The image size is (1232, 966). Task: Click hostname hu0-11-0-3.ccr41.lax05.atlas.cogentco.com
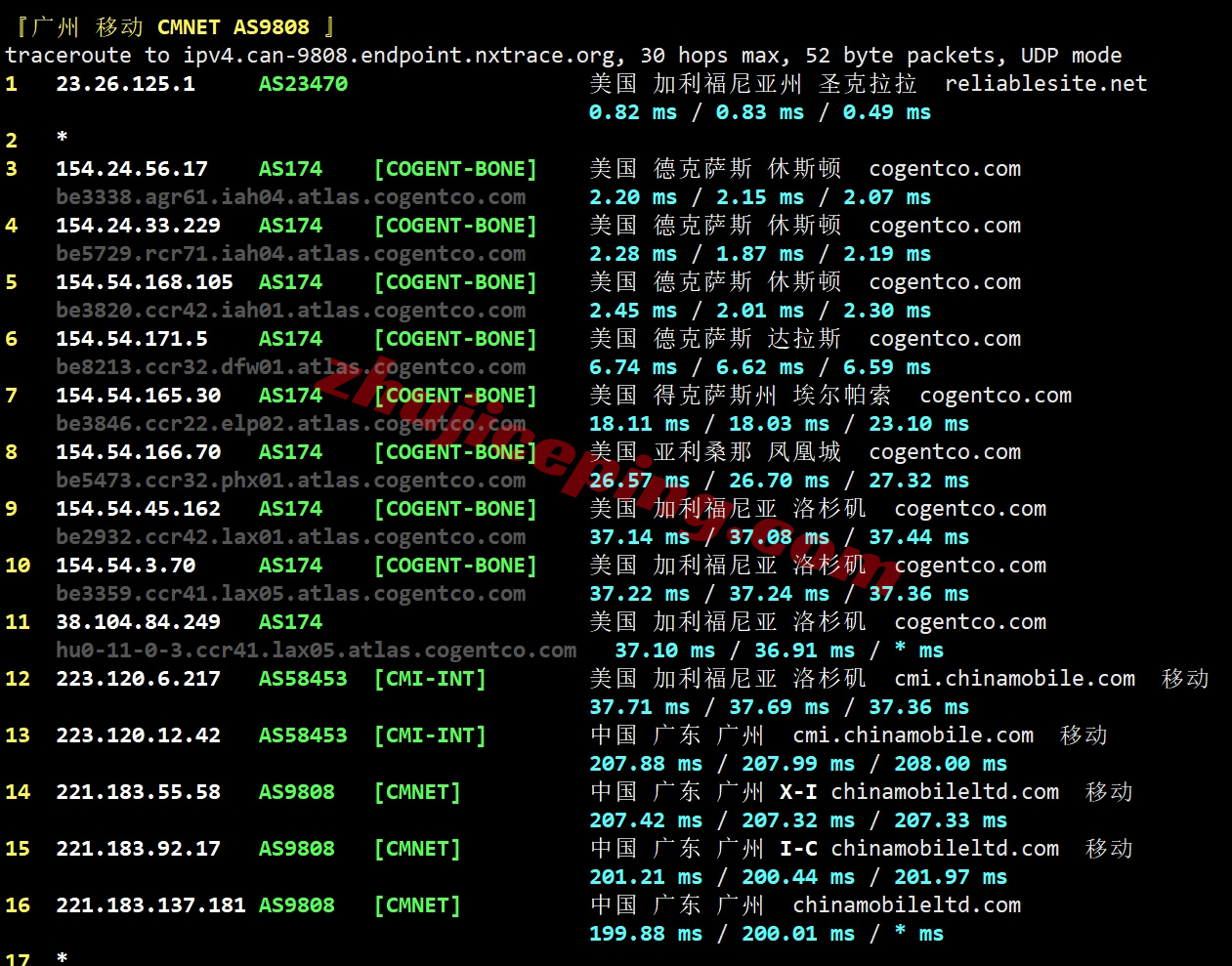pos(316,651)
